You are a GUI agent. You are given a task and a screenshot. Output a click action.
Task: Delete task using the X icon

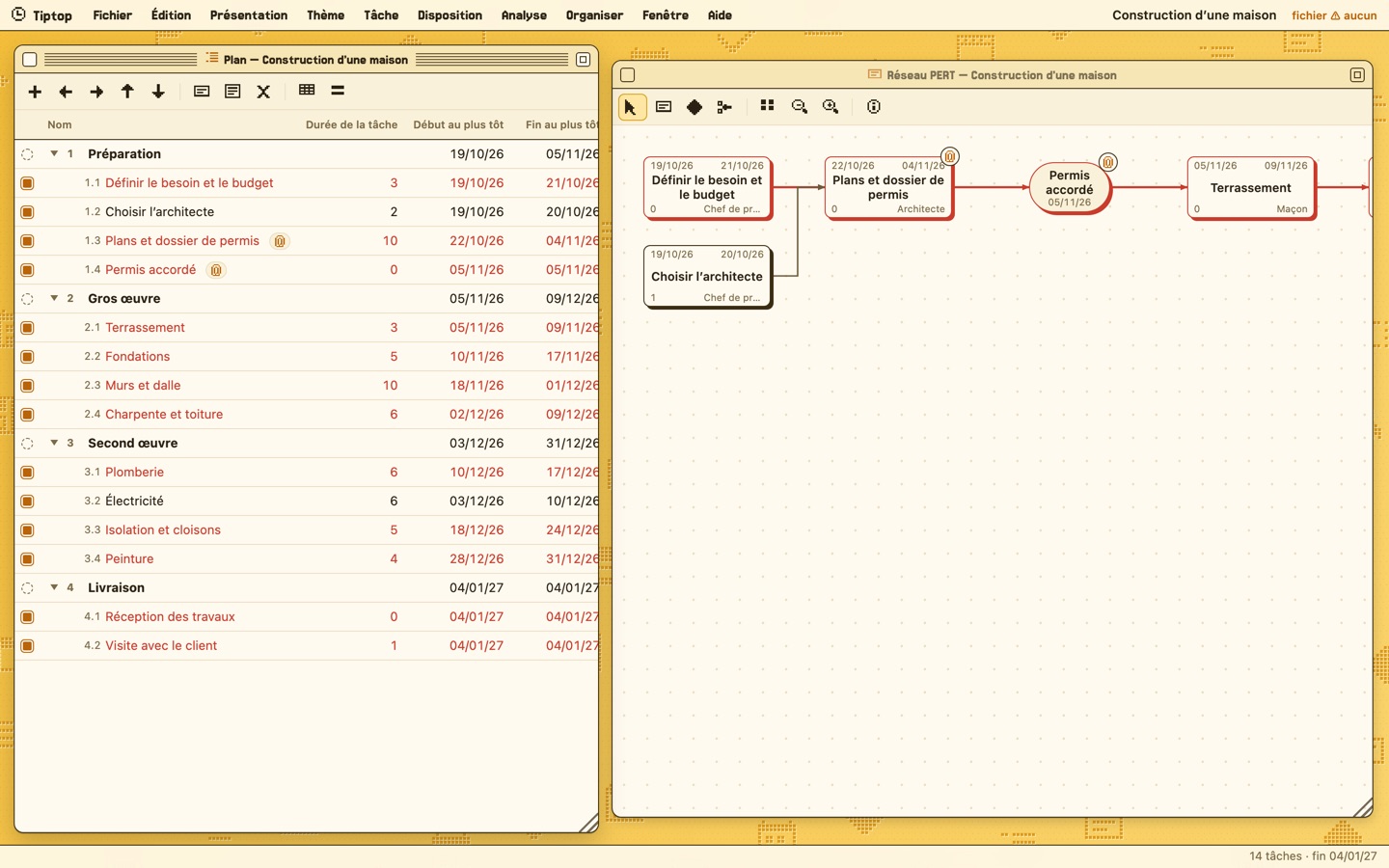pyautogui.click(x=263, y=92)
